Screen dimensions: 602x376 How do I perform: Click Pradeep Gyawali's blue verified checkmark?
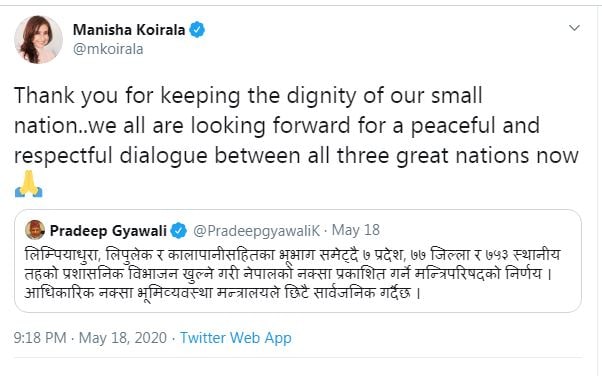[179, 230]
